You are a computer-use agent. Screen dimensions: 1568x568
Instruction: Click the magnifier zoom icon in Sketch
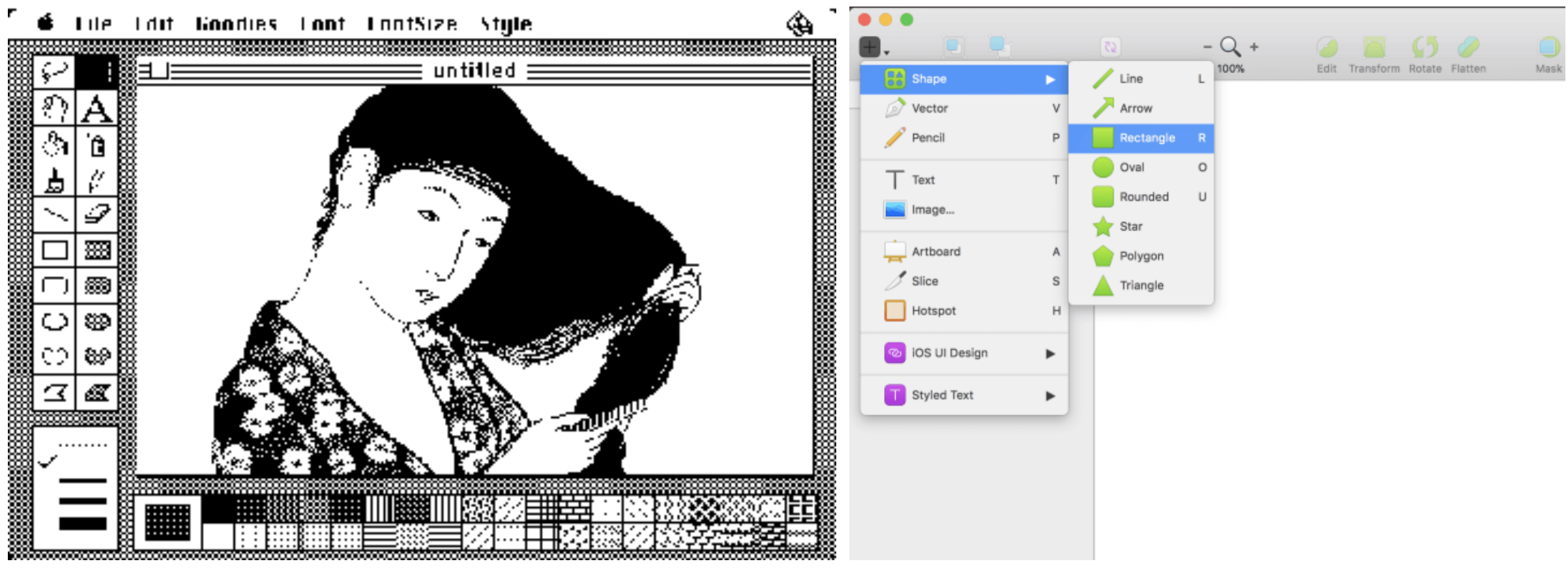click(x=1230, y=47)
